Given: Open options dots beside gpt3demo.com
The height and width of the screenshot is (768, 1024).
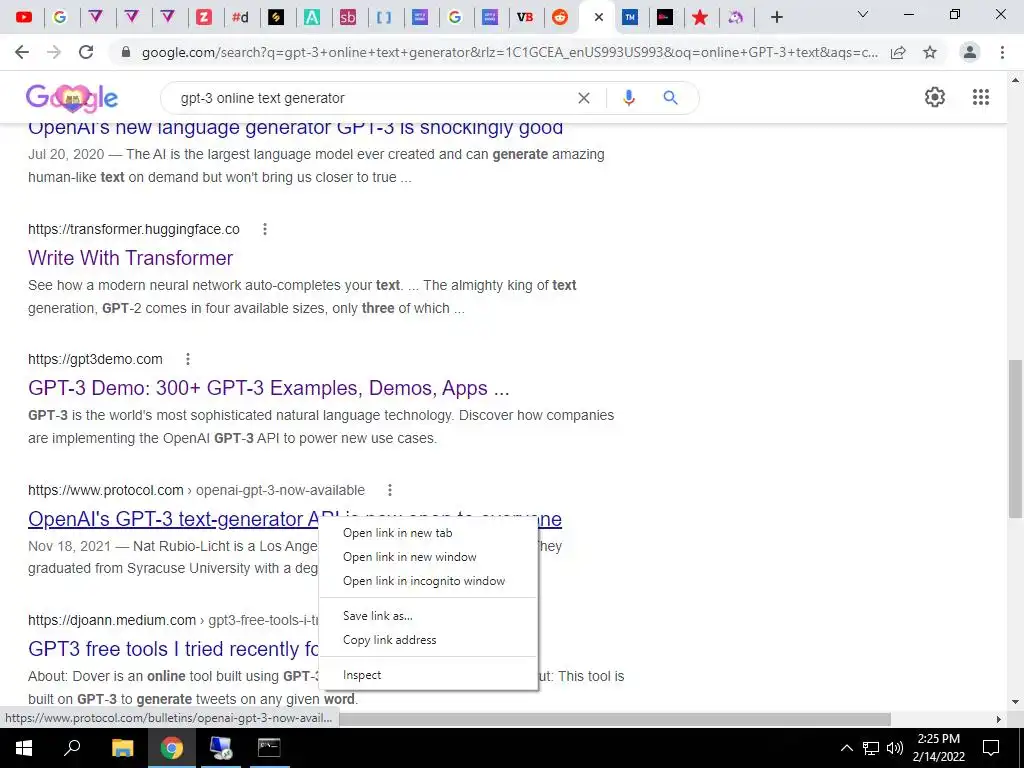Looking at the screenshot, I should (x=187, y=359).
